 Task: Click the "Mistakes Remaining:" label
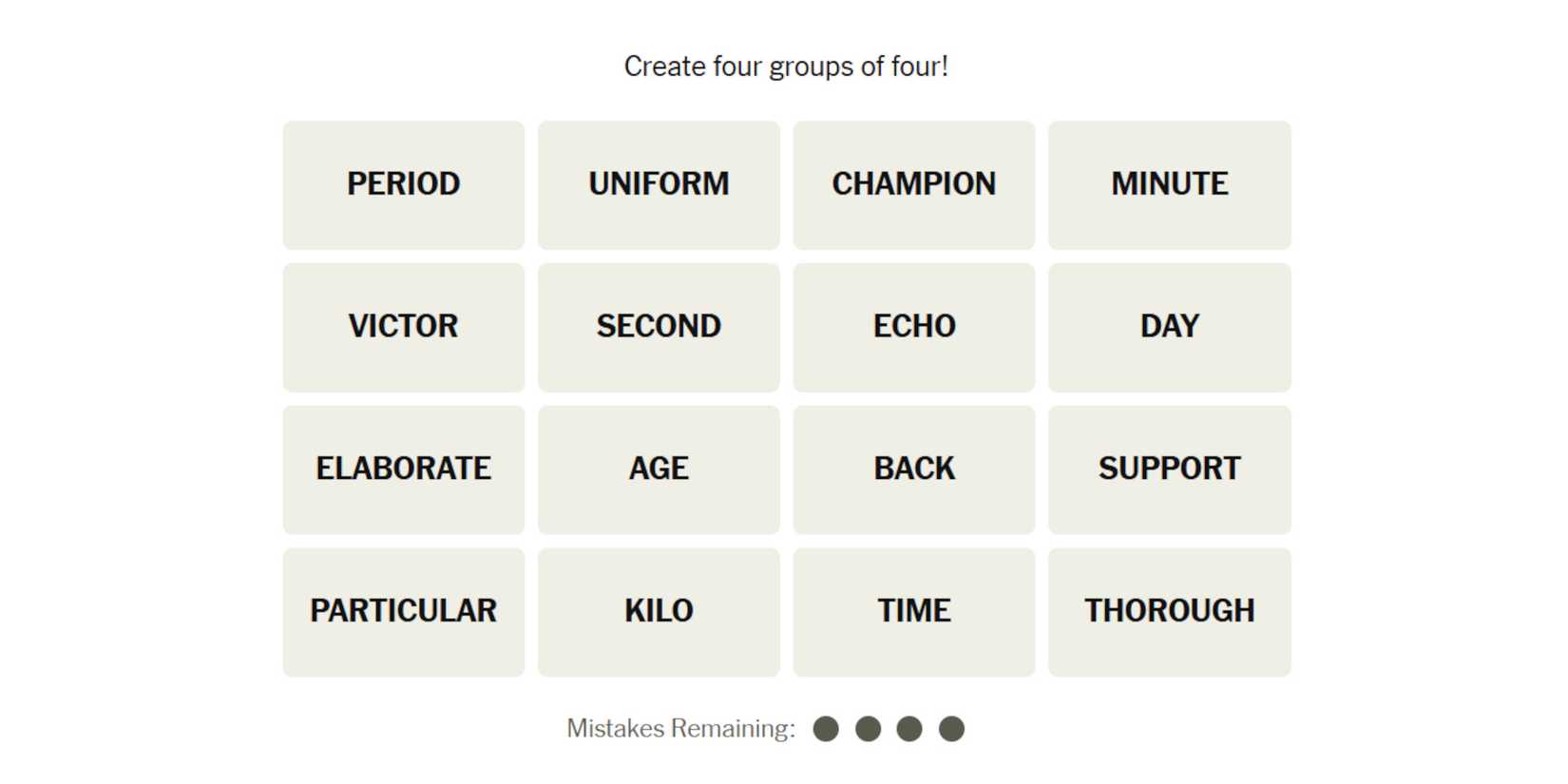coord(680,729)
